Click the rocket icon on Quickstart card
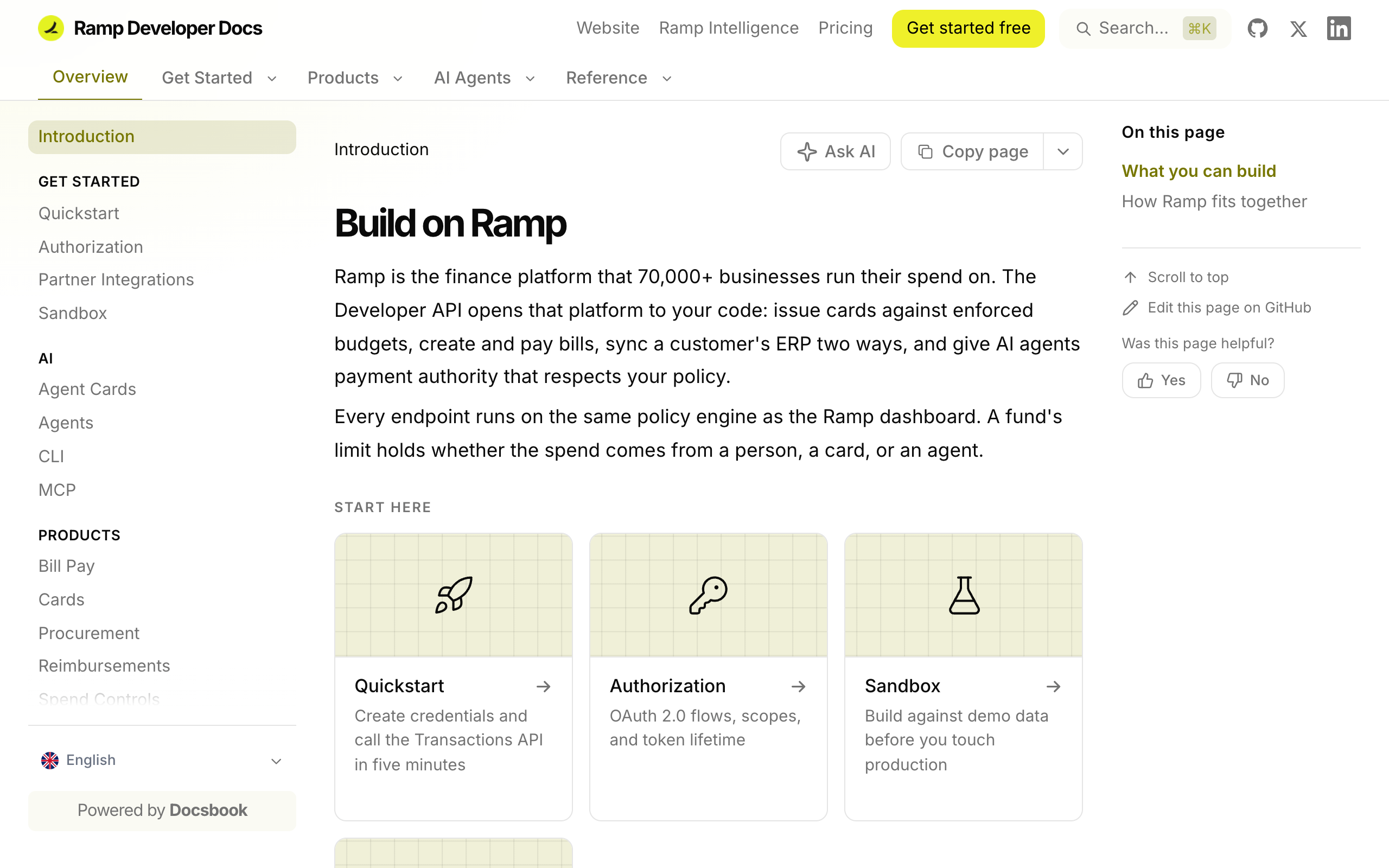The image size is (1389, 868). tap(454, 595)
